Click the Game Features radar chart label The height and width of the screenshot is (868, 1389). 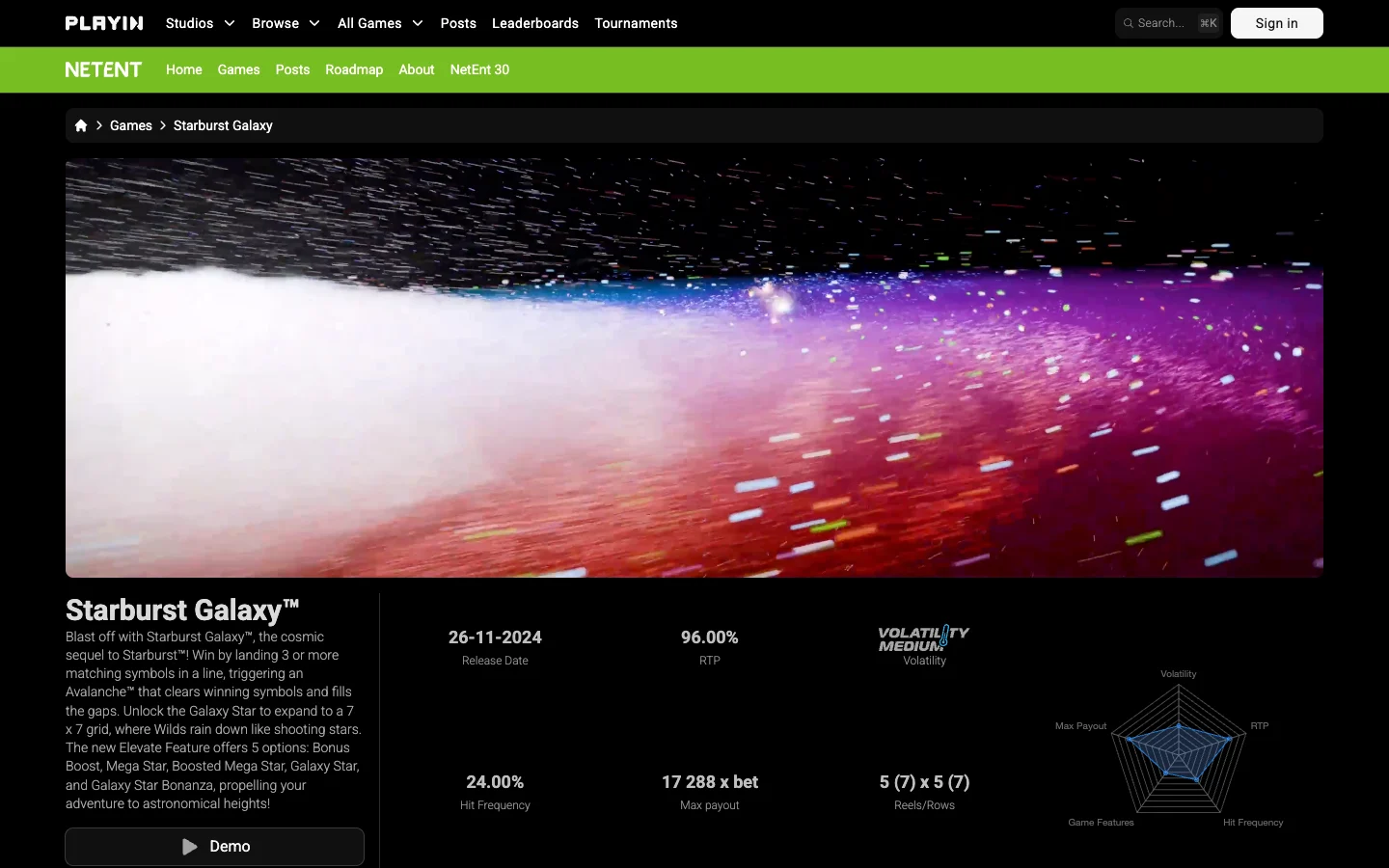[x=1101, y=823]
